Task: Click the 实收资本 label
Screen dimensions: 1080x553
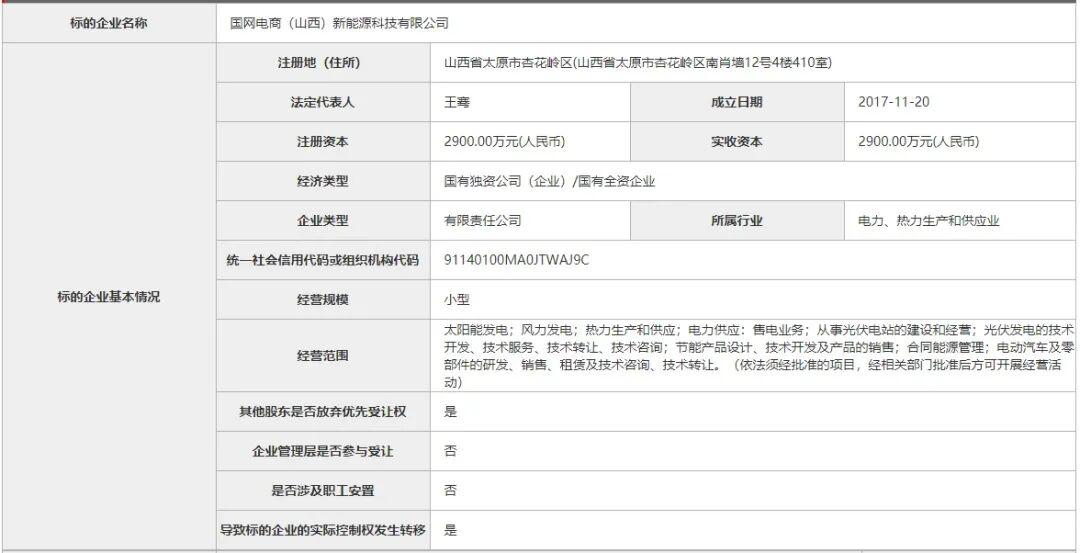Action: [737, 142]
